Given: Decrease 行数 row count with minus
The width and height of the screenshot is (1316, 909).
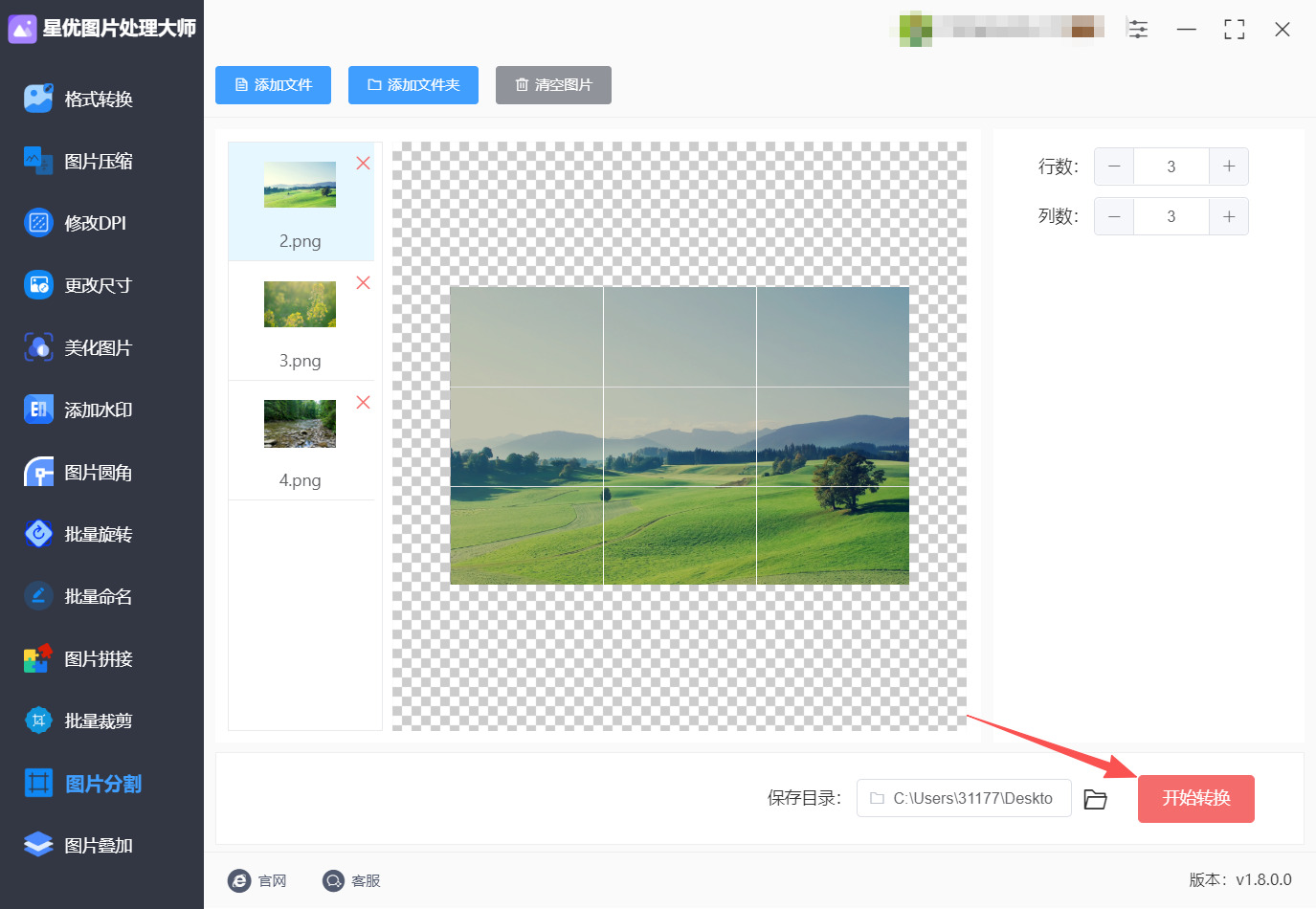Looking at the screenshot, I should (1114, 166).
